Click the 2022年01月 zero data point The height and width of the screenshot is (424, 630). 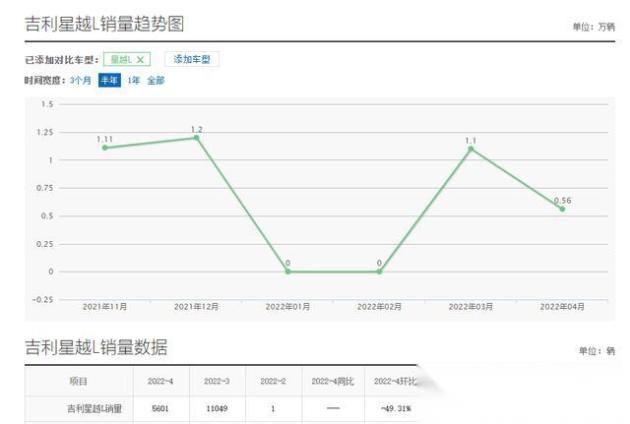point(288,272)
